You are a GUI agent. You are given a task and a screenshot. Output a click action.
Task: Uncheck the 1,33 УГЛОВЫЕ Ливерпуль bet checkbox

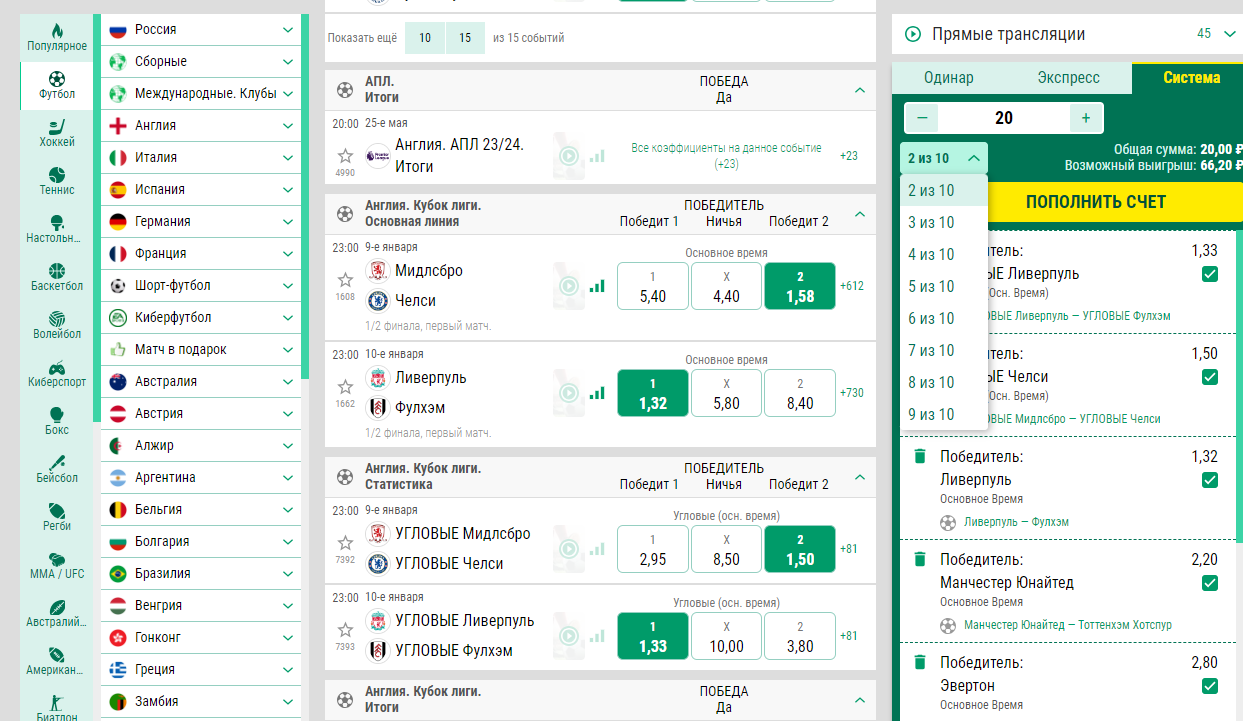point(1210,274)
